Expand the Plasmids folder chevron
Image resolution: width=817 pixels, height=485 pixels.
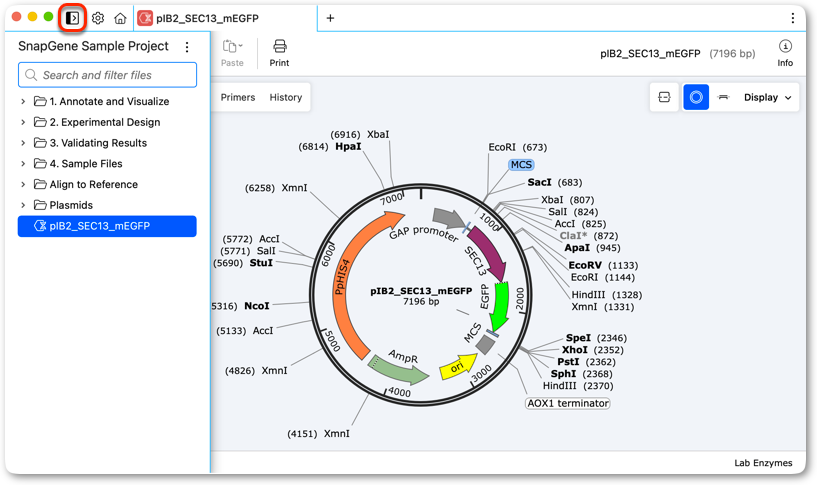(23, 205)
